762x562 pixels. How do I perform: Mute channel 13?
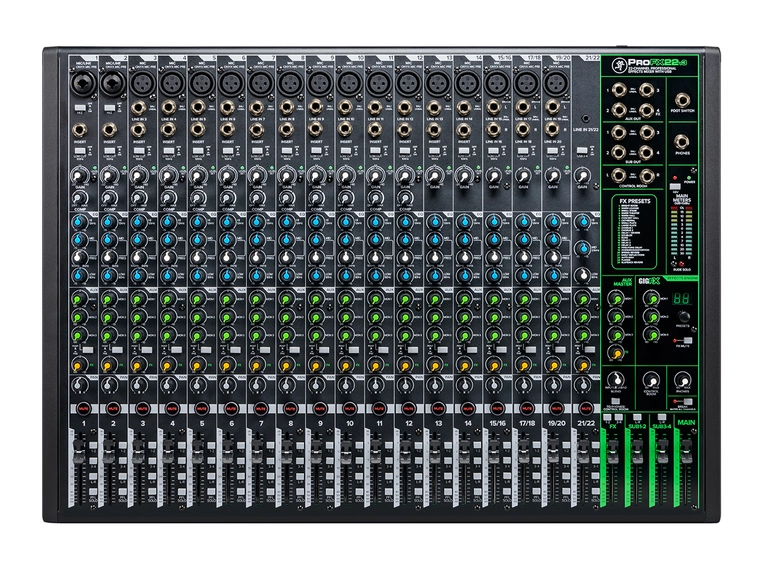click(x=438, y=409)
